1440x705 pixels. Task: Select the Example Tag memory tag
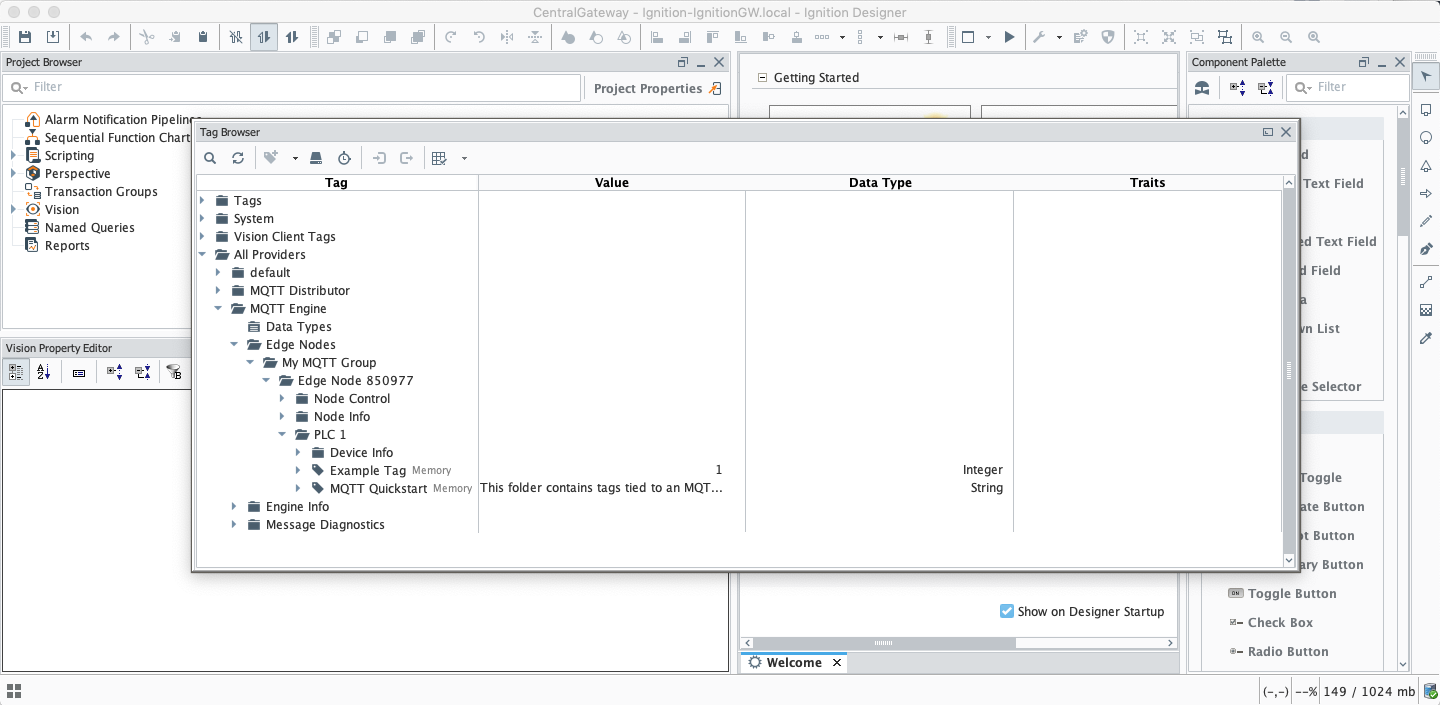click(368, 470)
